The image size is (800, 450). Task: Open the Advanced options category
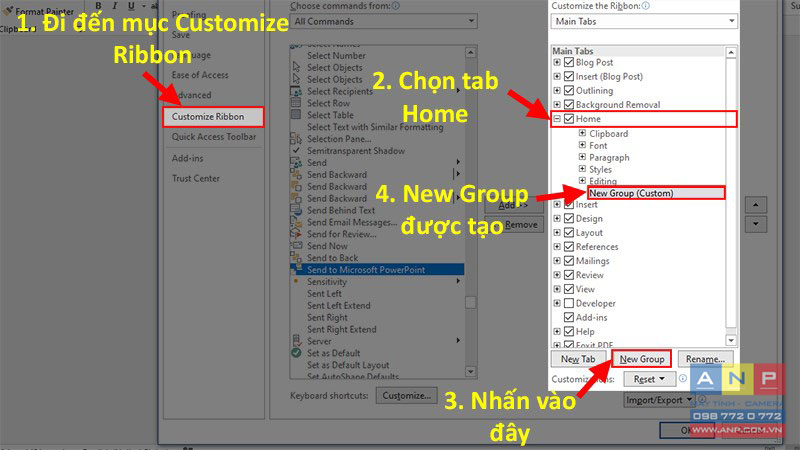click(194, 95)
